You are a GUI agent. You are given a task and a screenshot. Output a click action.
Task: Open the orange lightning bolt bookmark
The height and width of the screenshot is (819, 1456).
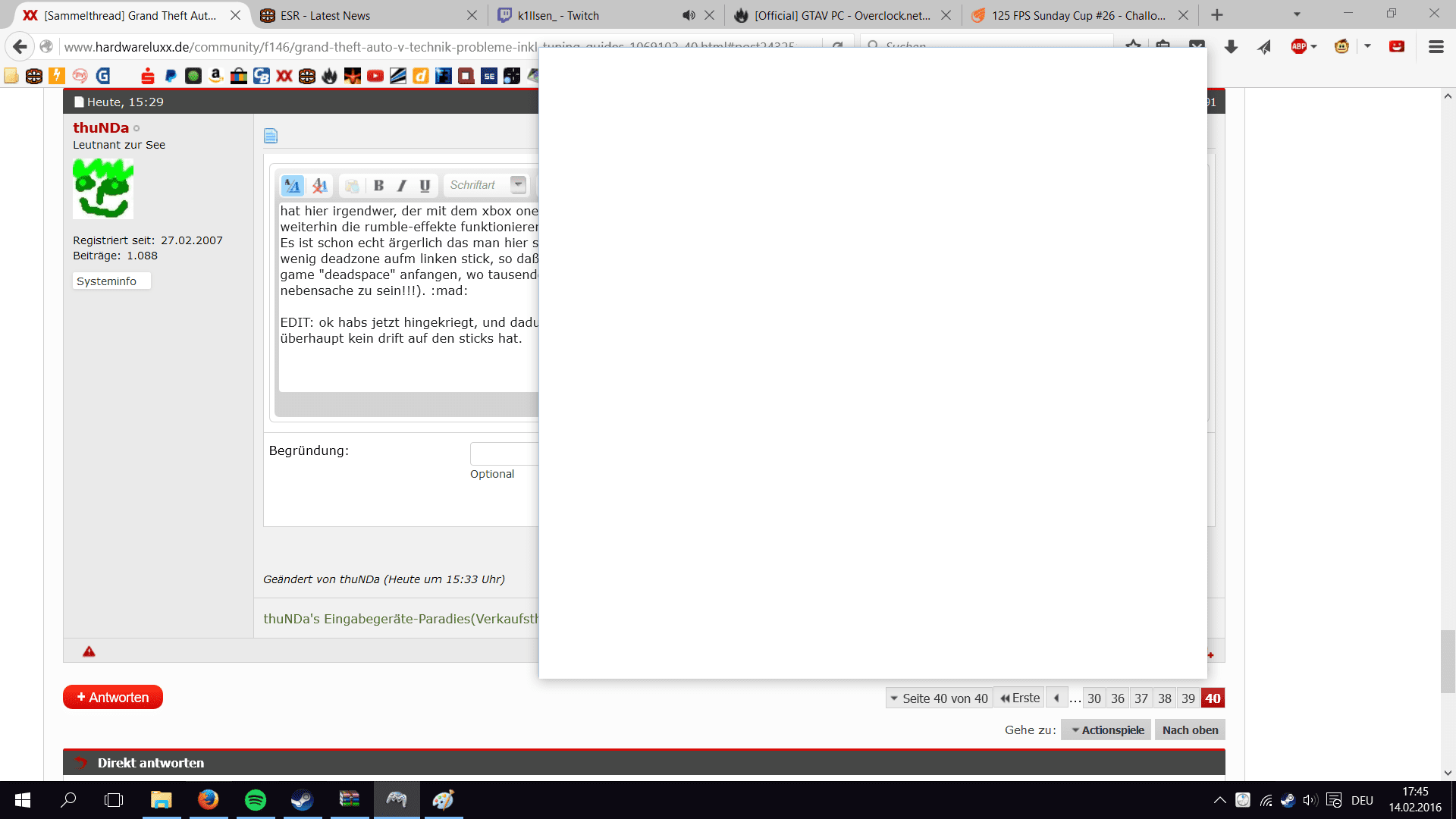pos(57,76)
